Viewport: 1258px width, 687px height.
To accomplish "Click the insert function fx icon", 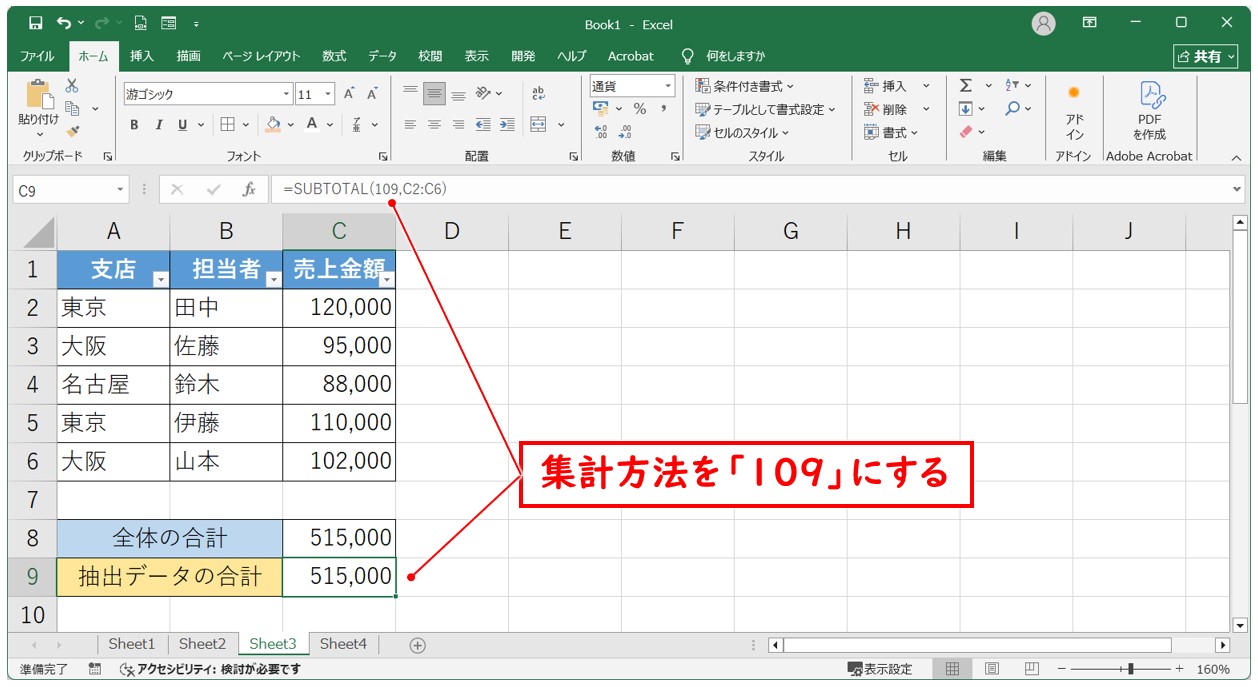I will point(249,189).
